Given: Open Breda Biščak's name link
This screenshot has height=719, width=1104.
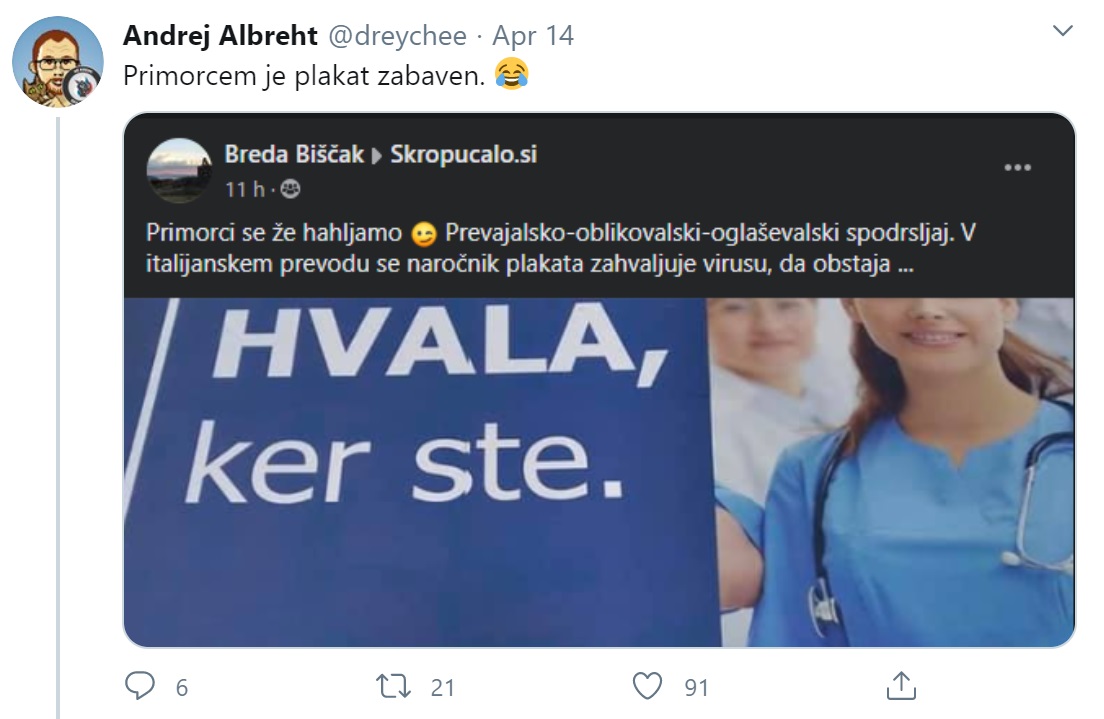Looking at the screenshot, I should tap(294, 154).
